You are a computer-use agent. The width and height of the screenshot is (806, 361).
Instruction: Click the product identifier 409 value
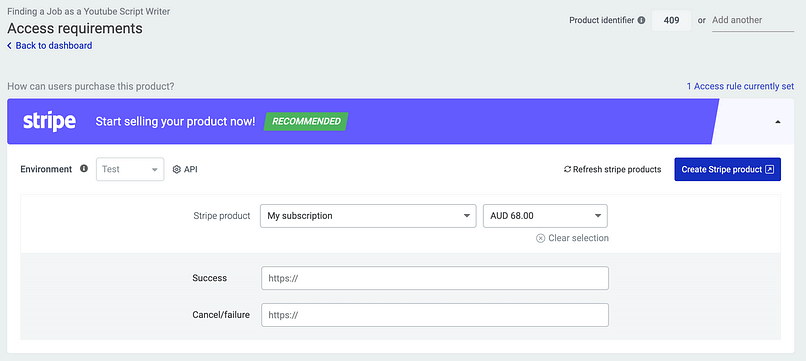671,21
